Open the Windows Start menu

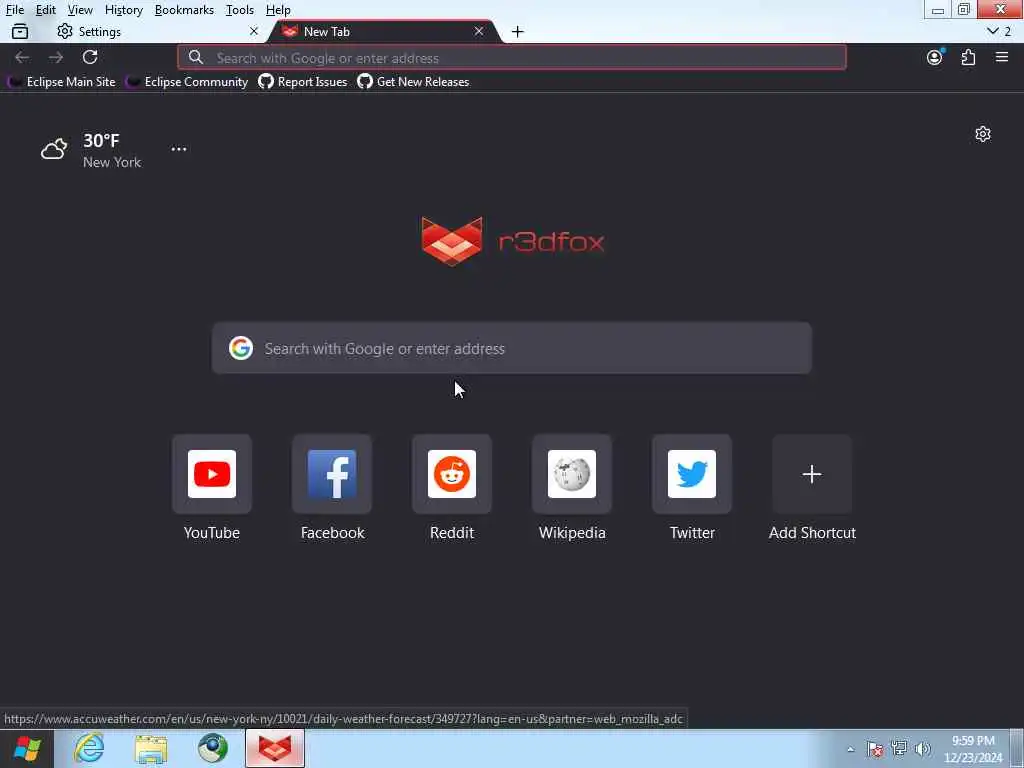(x=27, y=748)
